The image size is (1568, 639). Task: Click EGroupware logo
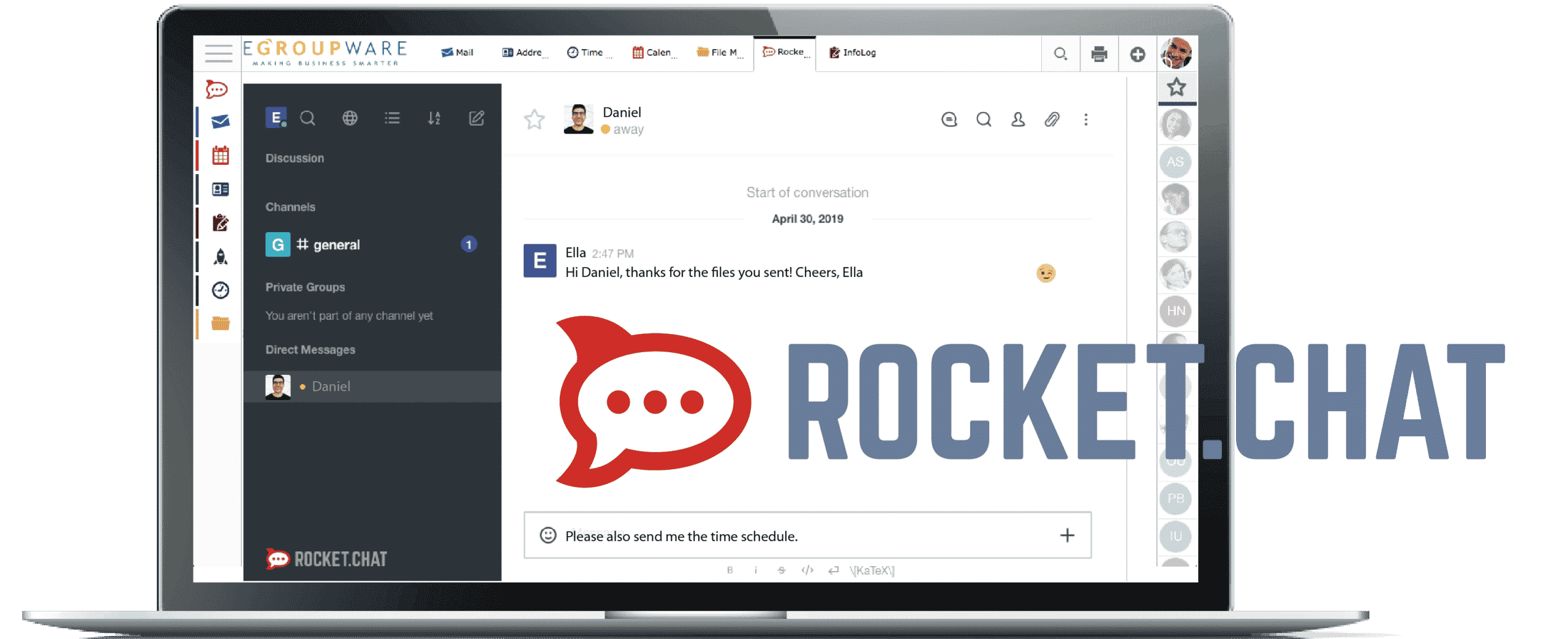(x=325, y=53)
